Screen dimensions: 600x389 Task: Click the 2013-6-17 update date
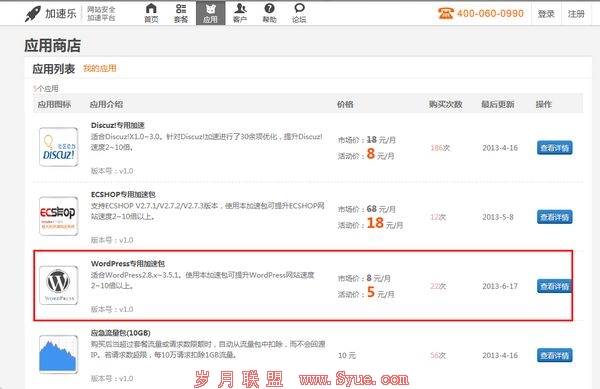click(500, 286)
